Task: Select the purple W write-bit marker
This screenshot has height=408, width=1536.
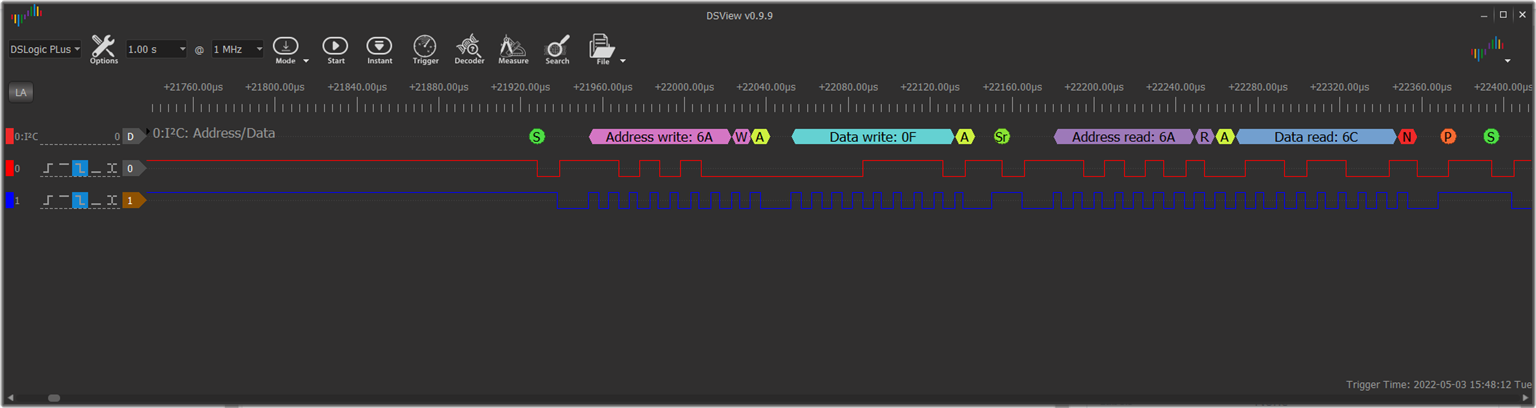Action: [741, 136]
